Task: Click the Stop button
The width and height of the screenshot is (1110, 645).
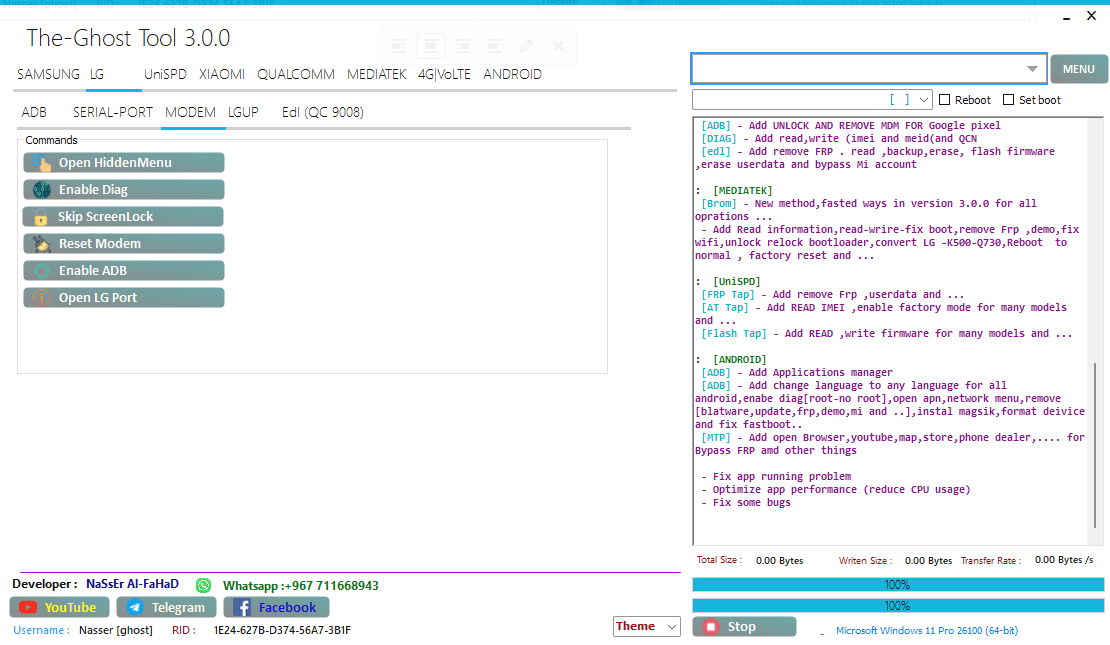Action: coord(744,627)
